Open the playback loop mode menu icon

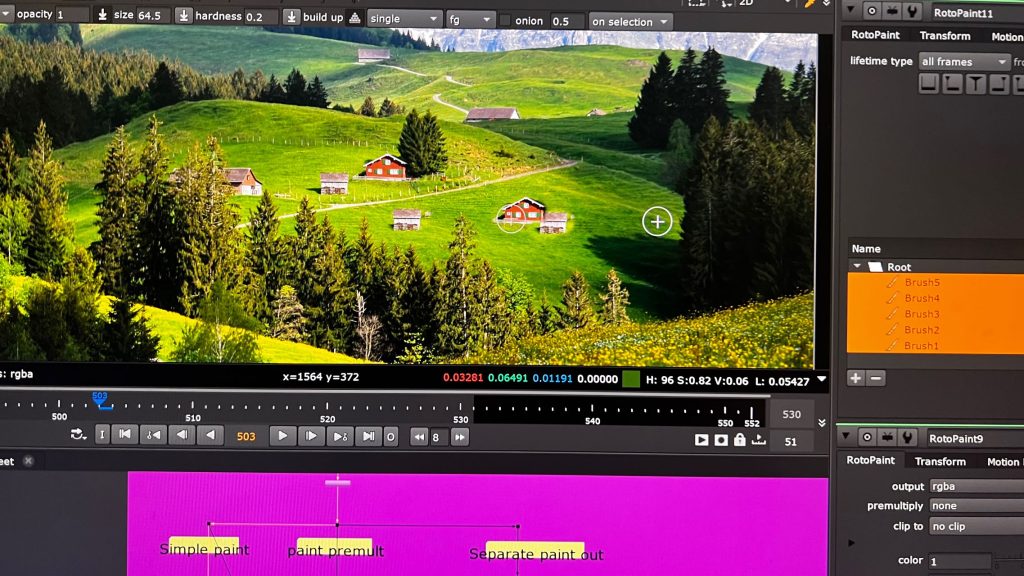pos(78,434)
